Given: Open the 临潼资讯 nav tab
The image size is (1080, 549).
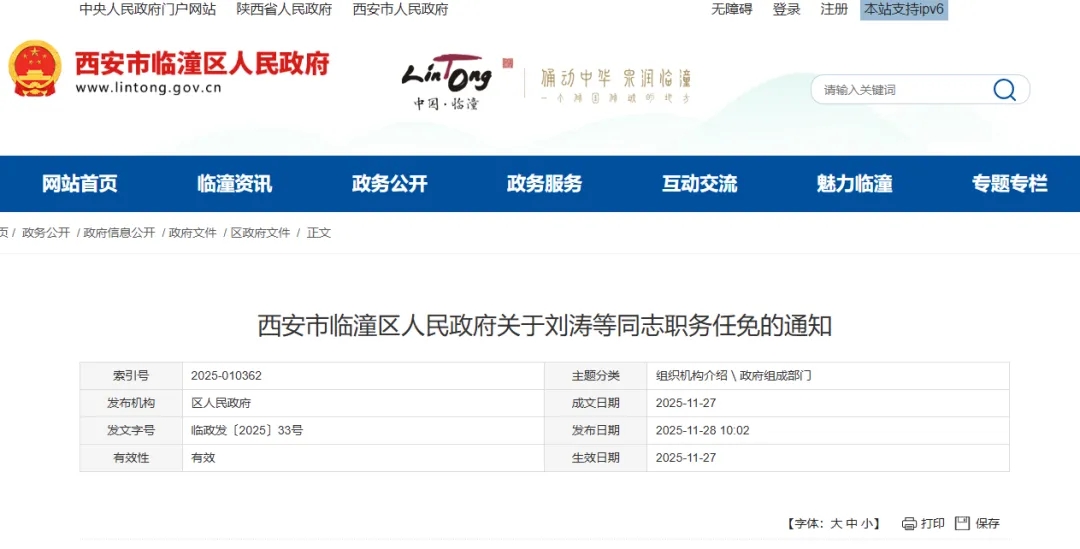Looking at the screenshot, I should coord(235,184).
